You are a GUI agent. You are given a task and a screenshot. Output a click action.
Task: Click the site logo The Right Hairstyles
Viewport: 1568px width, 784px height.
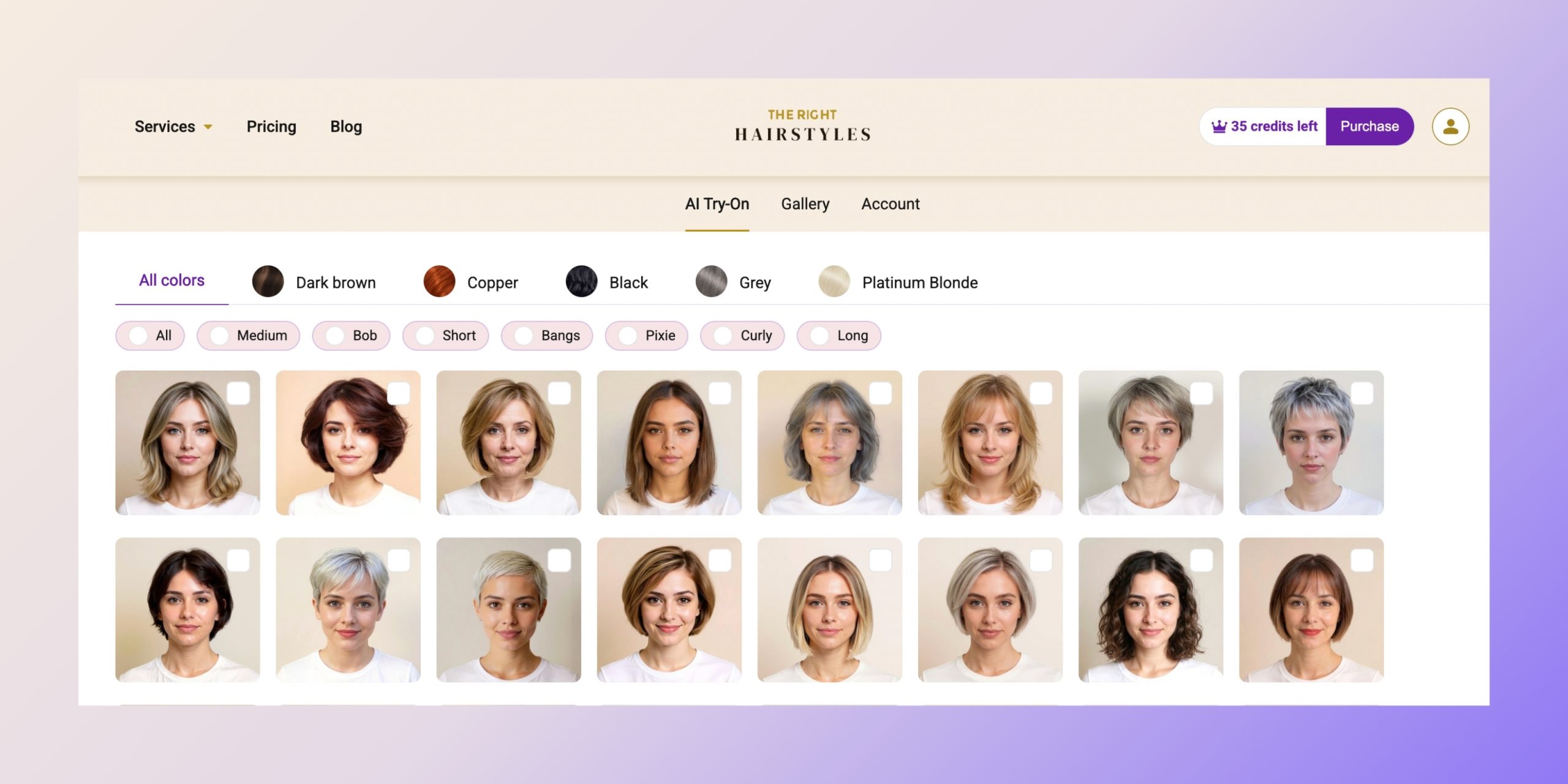[x=803, y=126]
